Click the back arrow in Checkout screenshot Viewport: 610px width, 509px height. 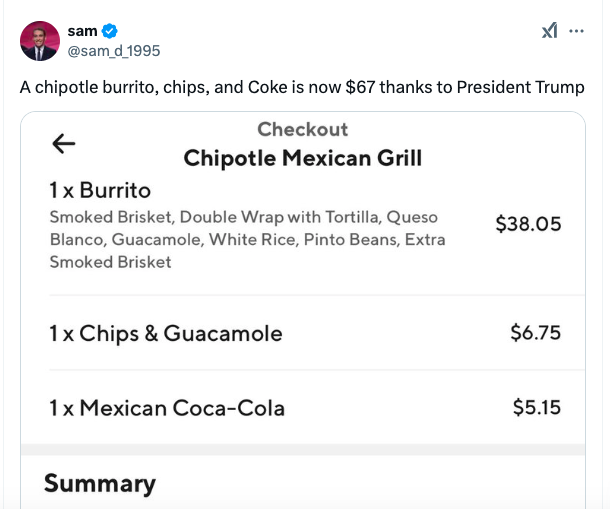(x=63, y=144)
